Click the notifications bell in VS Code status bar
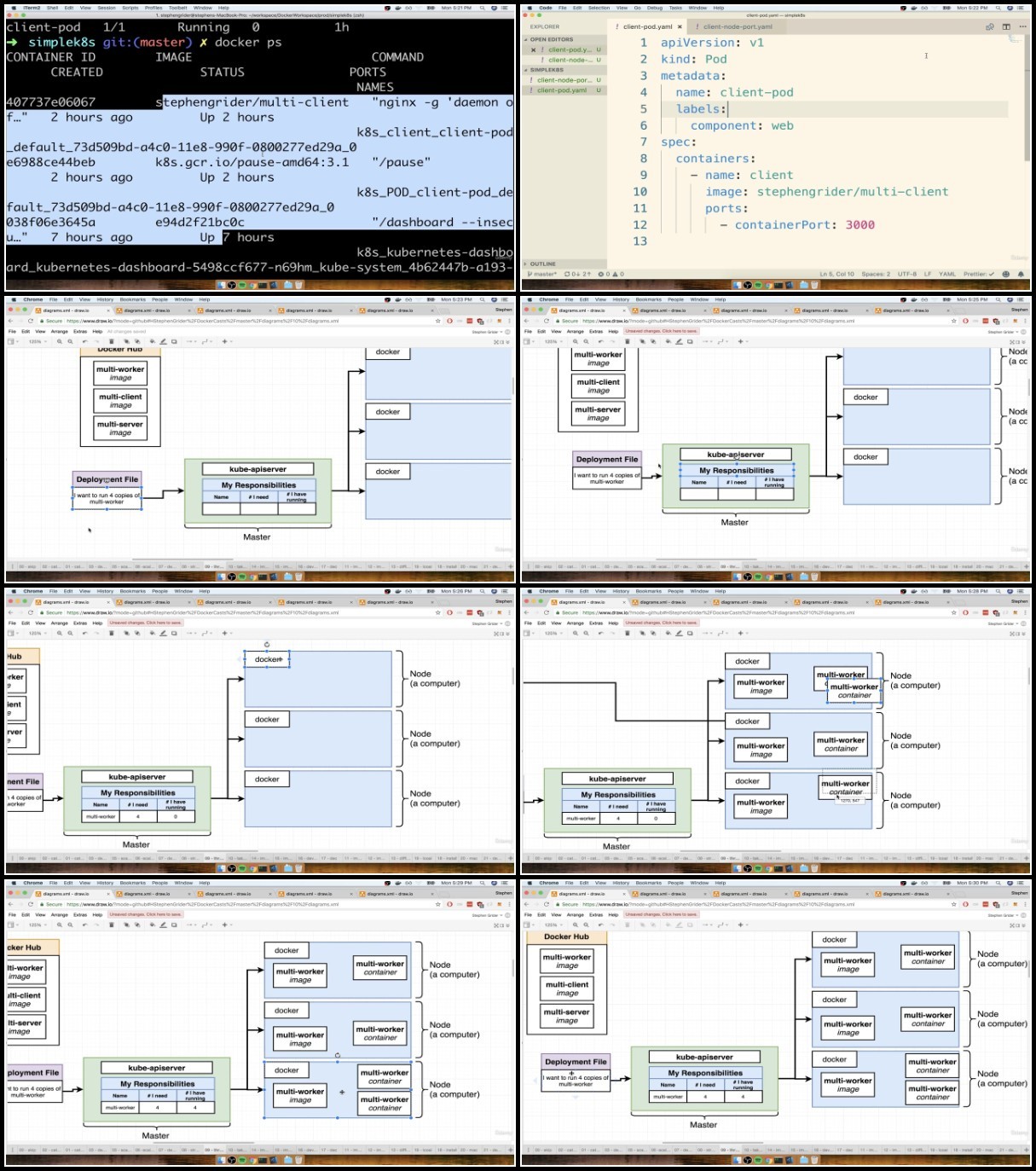 tap(1021, 274)
